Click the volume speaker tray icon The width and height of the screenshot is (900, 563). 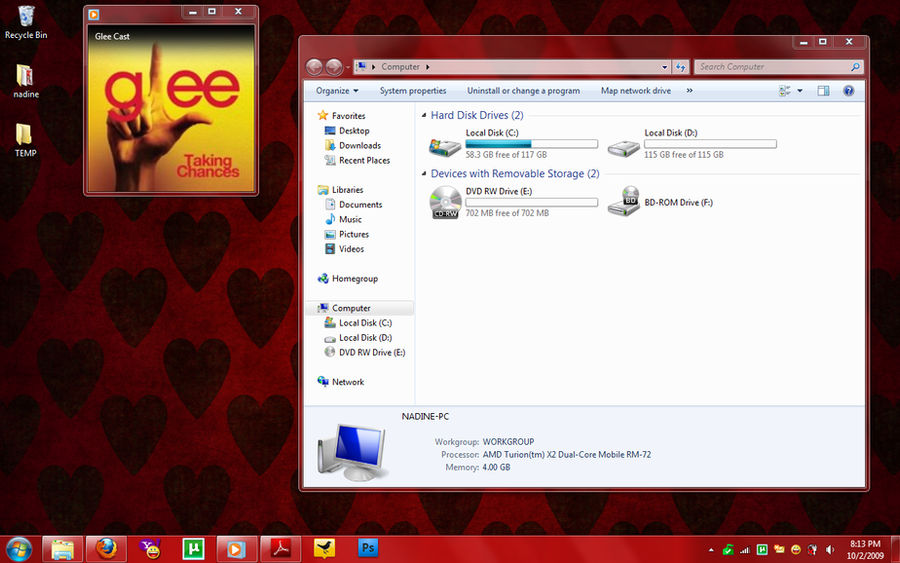coord(829,550)
